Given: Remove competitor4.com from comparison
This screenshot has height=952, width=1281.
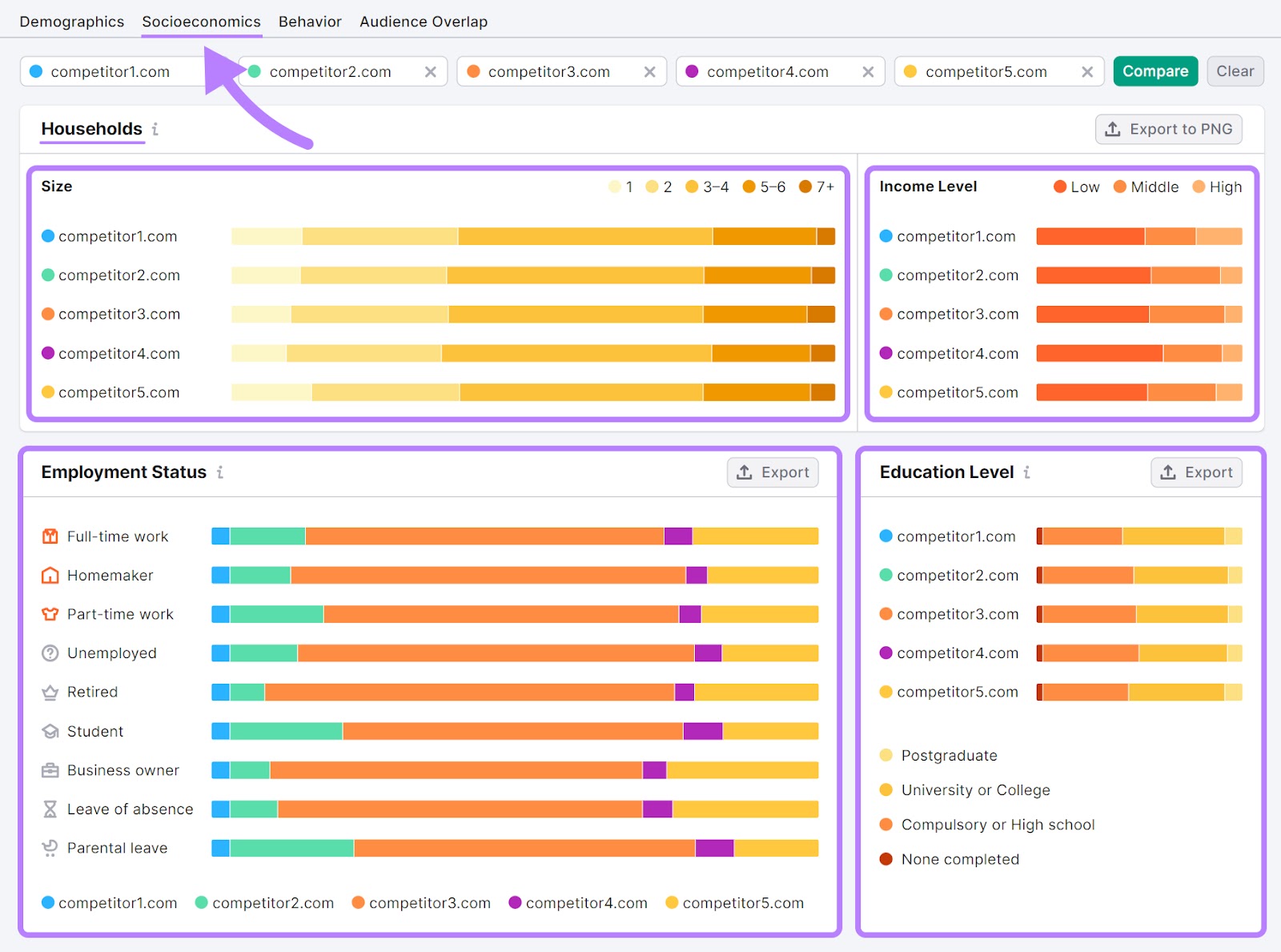Looking at the screenshot, I should click(868, 72).
